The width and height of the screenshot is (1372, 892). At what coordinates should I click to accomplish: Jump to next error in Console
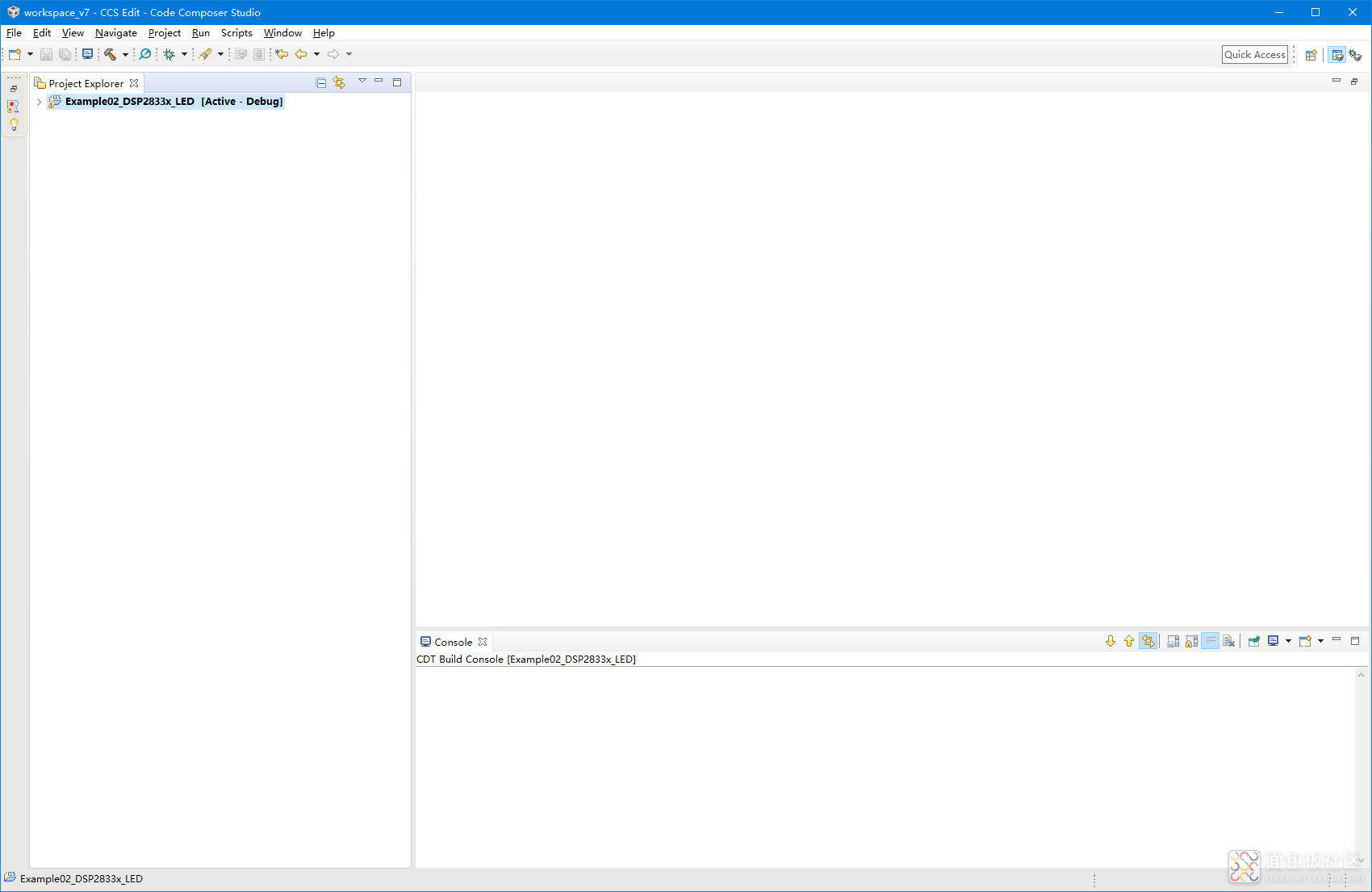pyautogui.click(x=1111, y=641)
